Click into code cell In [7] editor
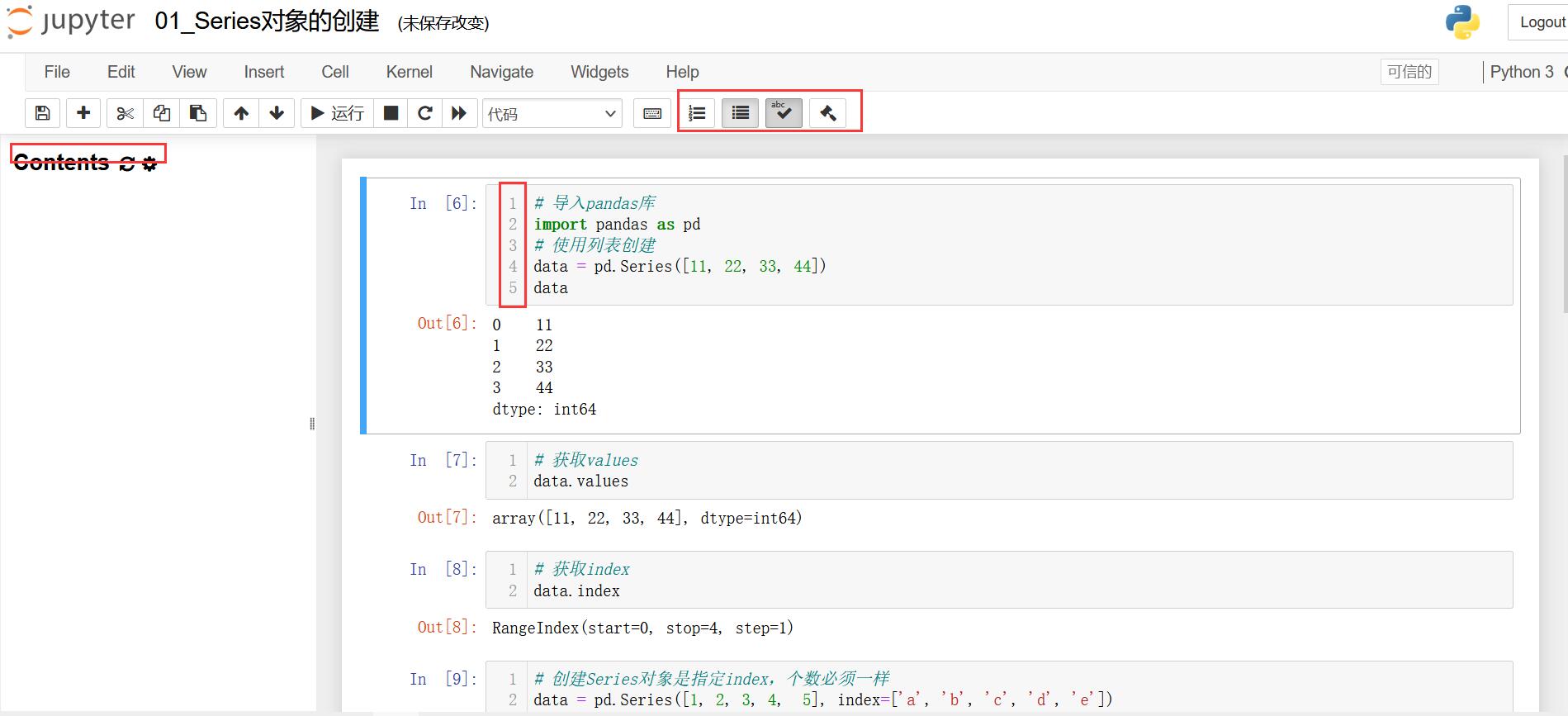Image resolution: width=1568 pixels, height=716 pixels. (999, 471)
